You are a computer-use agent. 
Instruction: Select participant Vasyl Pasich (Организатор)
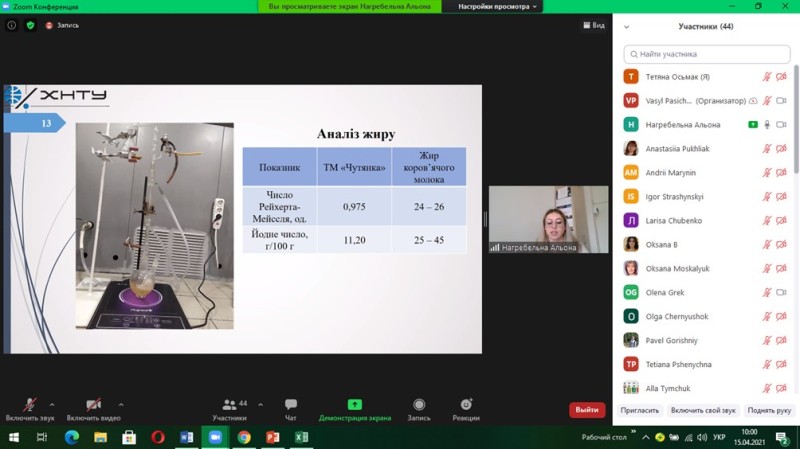tap(704, 101)
